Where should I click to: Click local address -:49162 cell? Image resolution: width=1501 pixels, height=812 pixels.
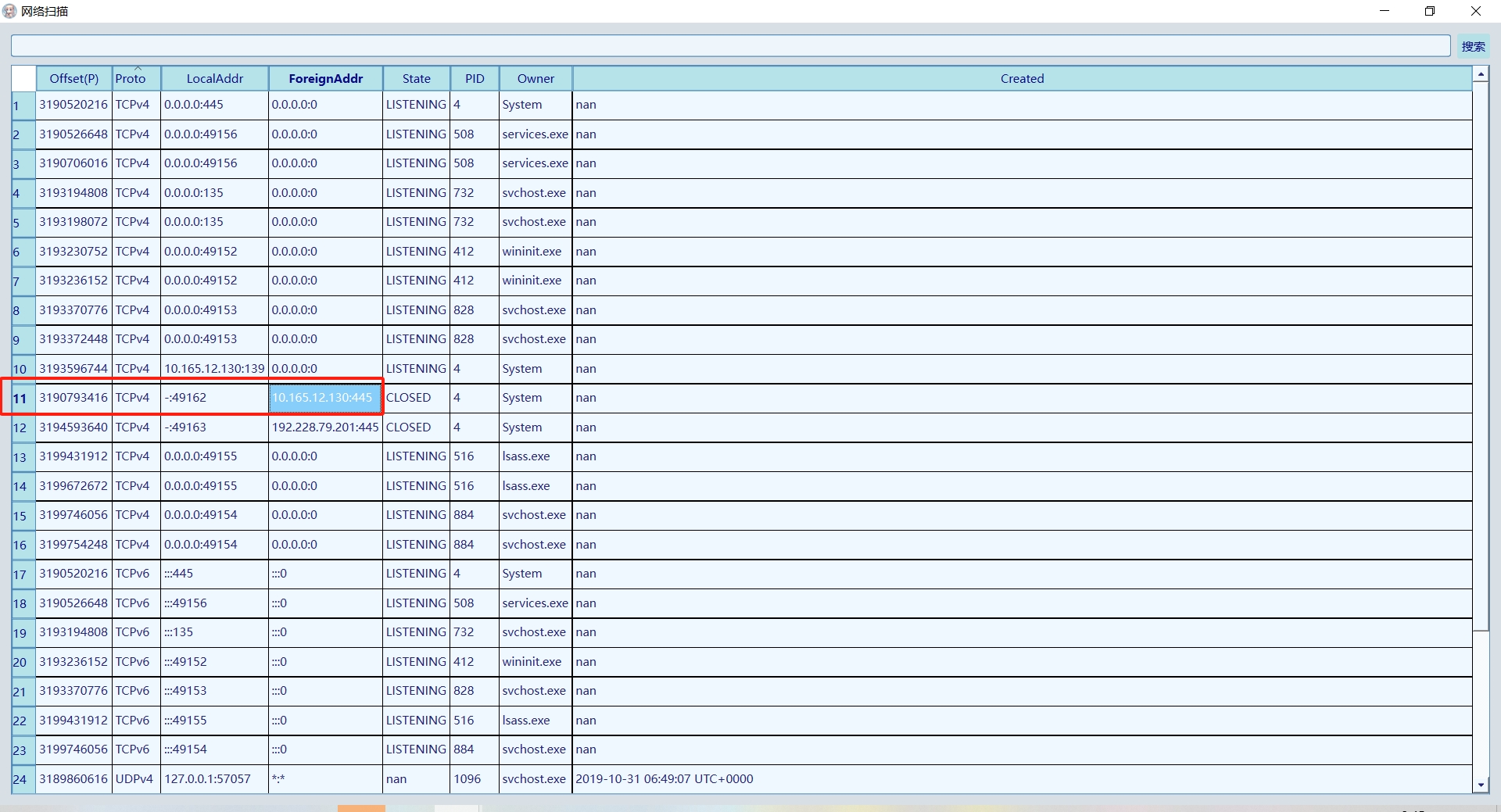pyautogui.click(x=214, y=398)
